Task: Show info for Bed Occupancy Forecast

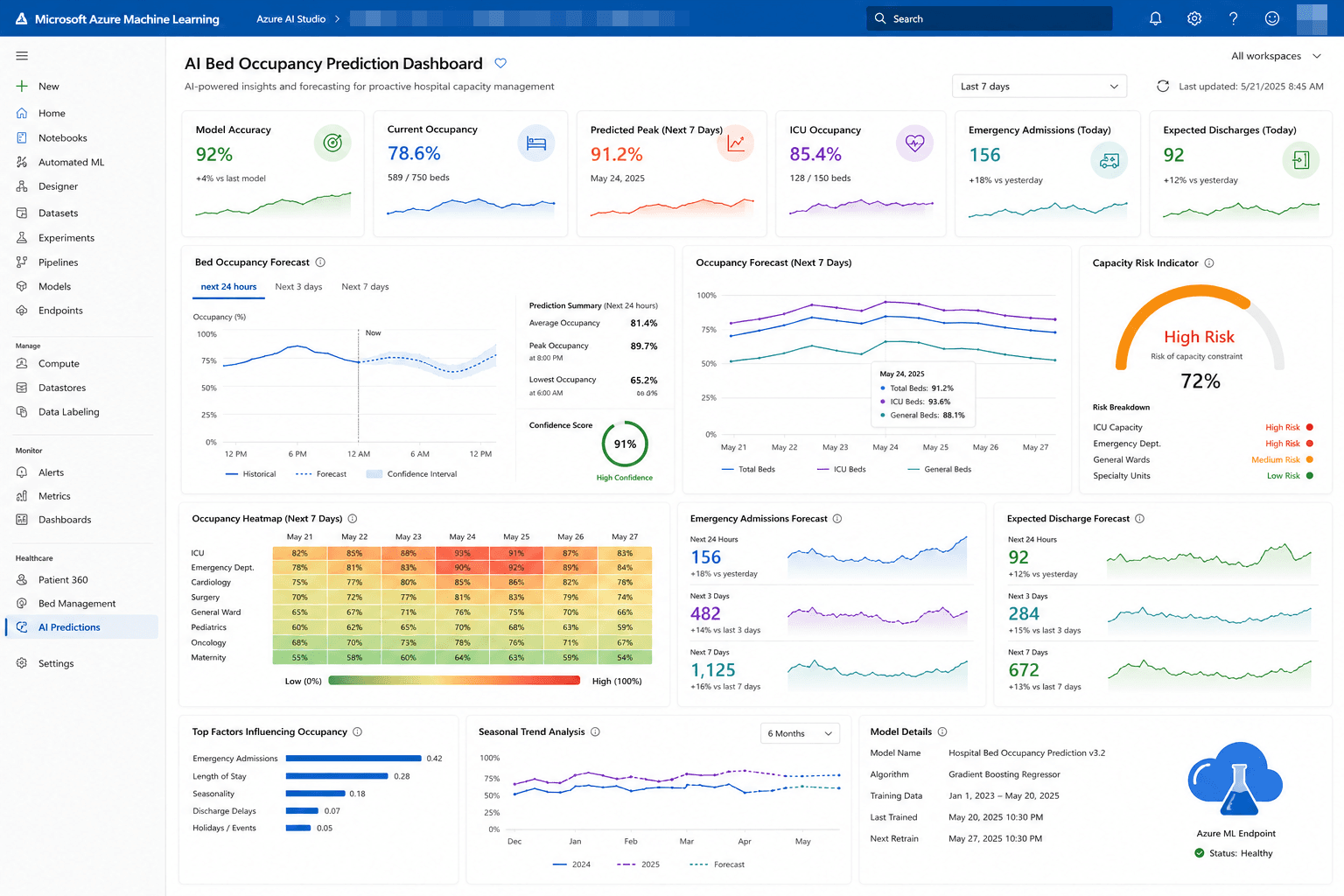Action: [x=320, y=262]
